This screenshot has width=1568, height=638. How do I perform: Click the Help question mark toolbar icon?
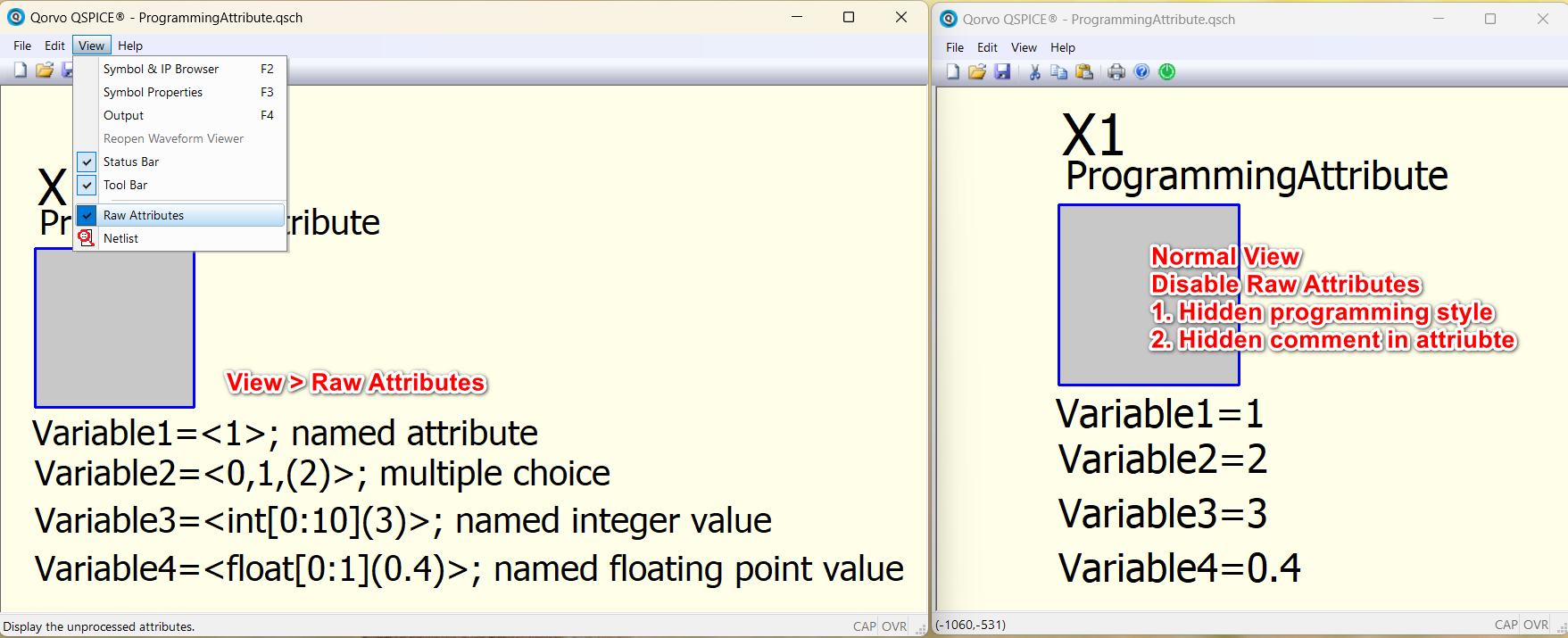pos(1141,72)
